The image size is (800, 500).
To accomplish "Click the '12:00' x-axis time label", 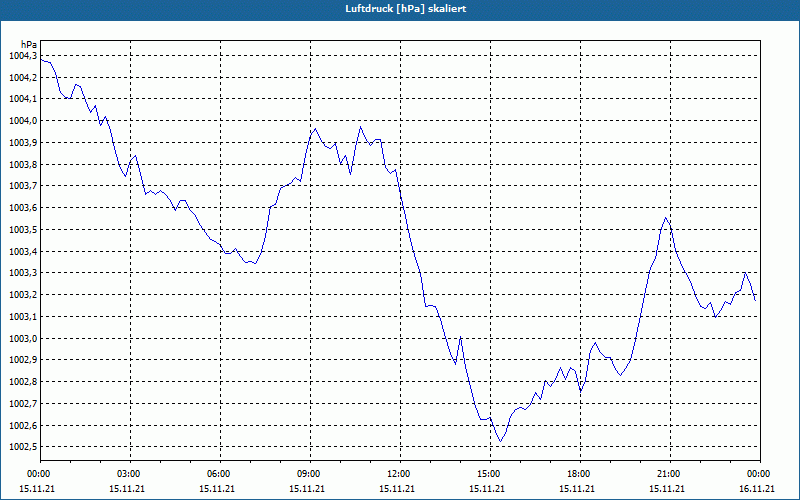I will (x=398, y=474).
